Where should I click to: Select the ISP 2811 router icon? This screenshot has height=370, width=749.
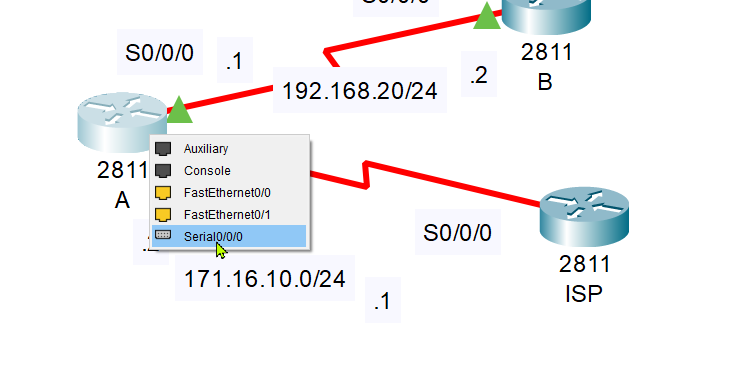(584, 217)
